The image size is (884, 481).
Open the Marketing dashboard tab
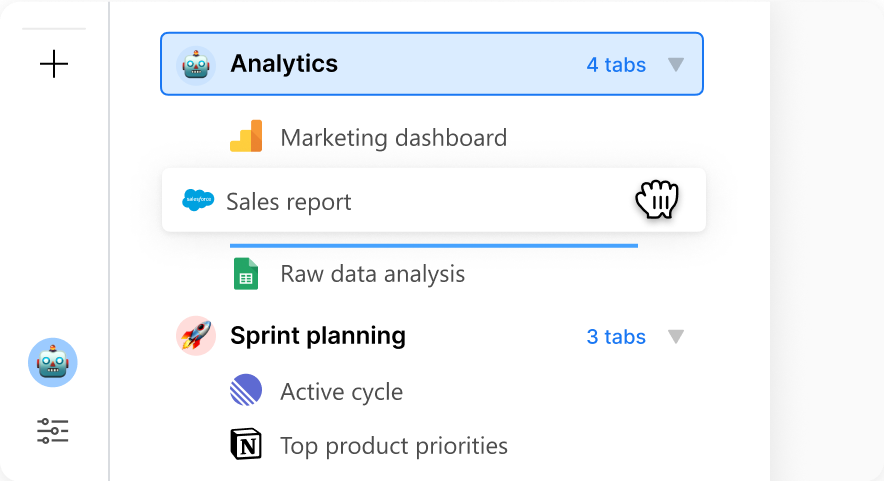click(394, 138)
